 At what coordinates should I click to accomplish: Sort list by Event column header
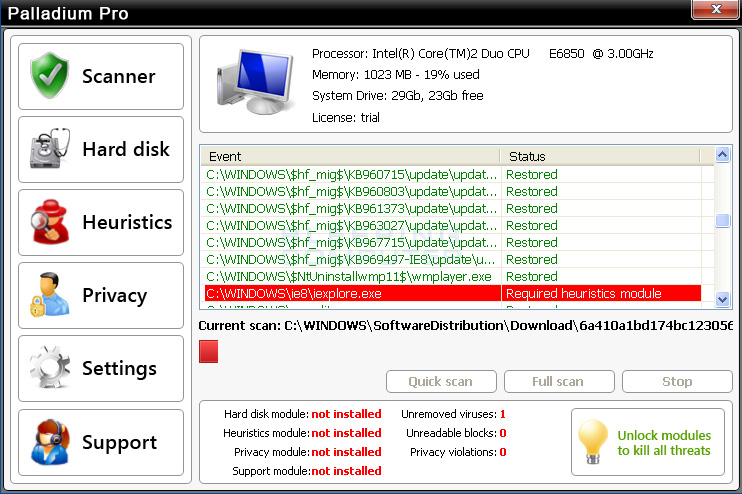coord(350,157)
